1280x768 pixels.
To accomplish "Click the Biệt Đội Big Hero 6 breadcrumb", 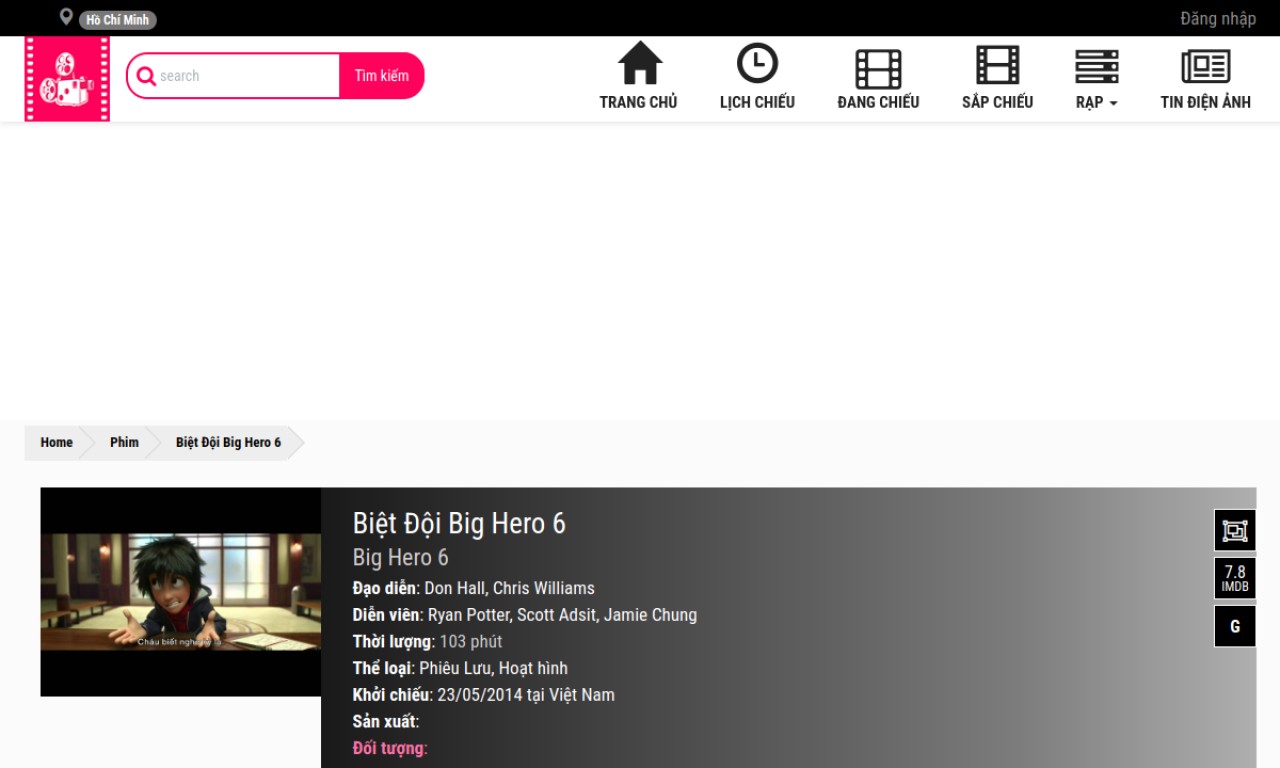I will click(228, 443).
